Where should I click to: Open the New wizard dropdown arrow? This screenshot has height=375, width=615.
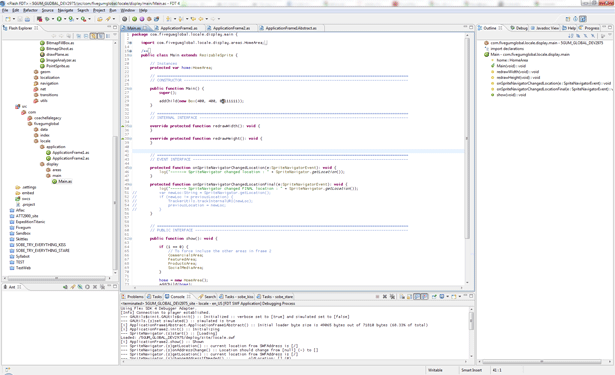[x=14, y=19]
